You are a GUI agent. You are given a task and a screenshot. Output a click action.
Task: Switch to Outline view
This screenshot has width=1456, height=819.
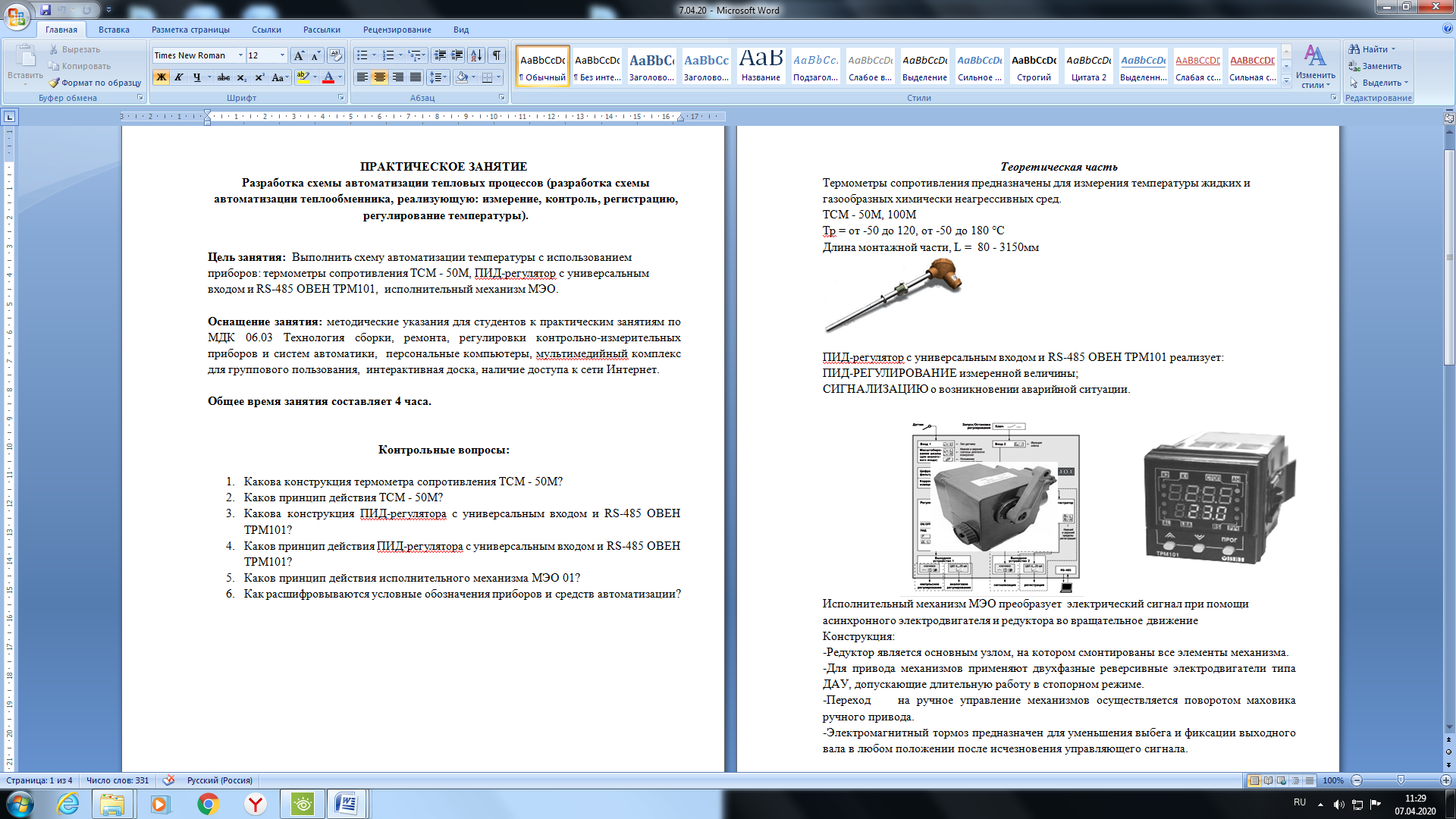[x=1295, y=780]
